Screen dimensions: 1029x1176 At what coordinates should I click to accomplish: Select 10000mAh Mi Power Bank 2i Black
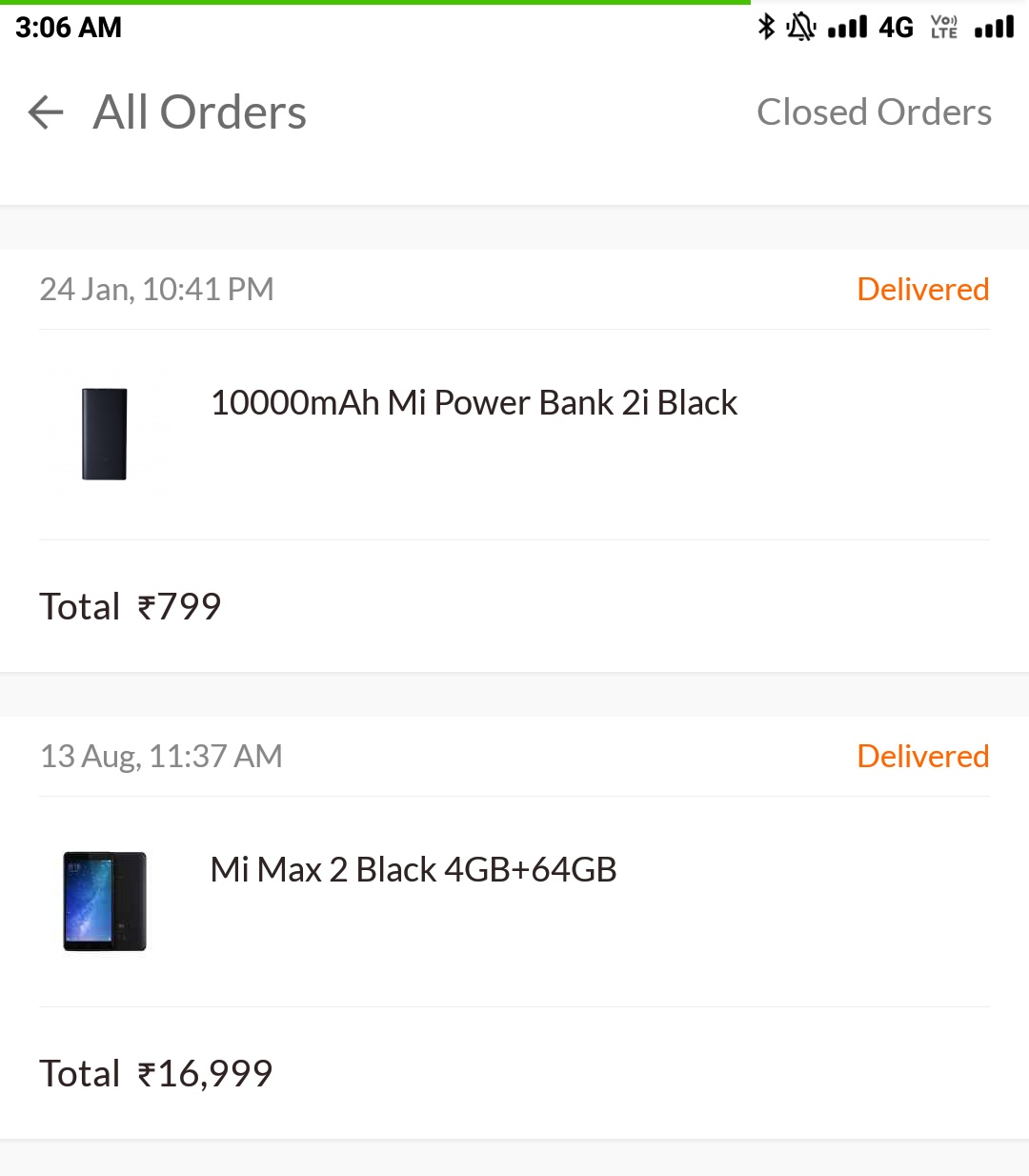[x=474, y=403]
